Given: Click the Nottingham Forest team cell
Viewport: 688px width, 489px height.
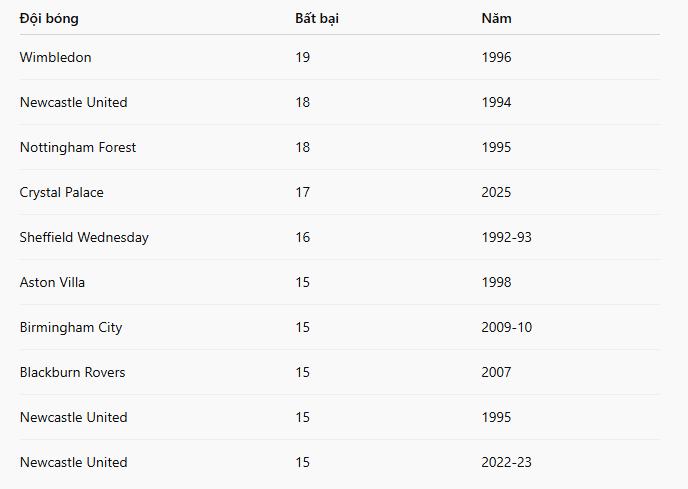Looking at the screenshot, I should click(78, 147).
